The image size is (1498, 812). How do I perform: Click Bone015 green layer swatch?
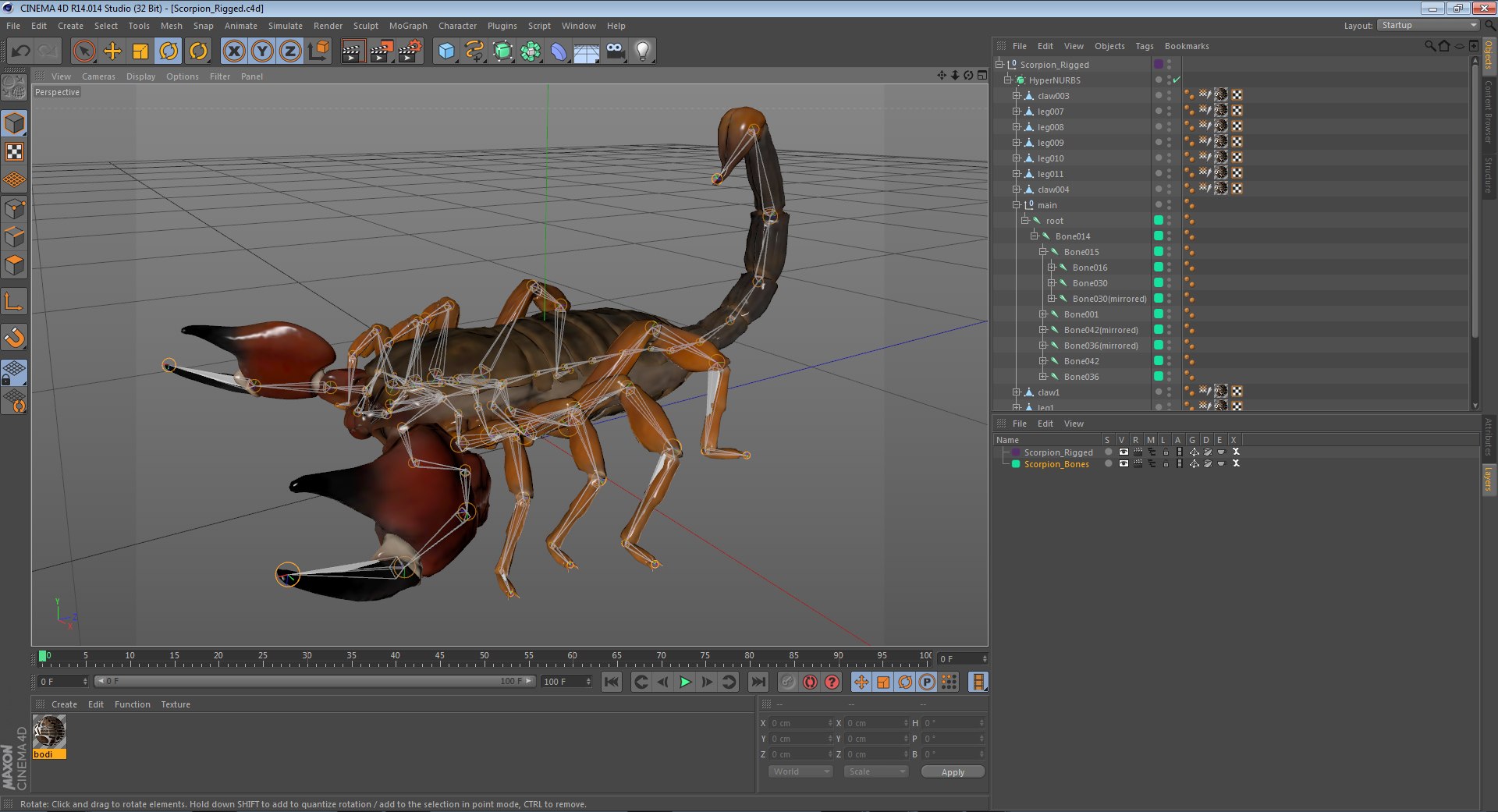pyautogui.click(x=1159, y=251)
